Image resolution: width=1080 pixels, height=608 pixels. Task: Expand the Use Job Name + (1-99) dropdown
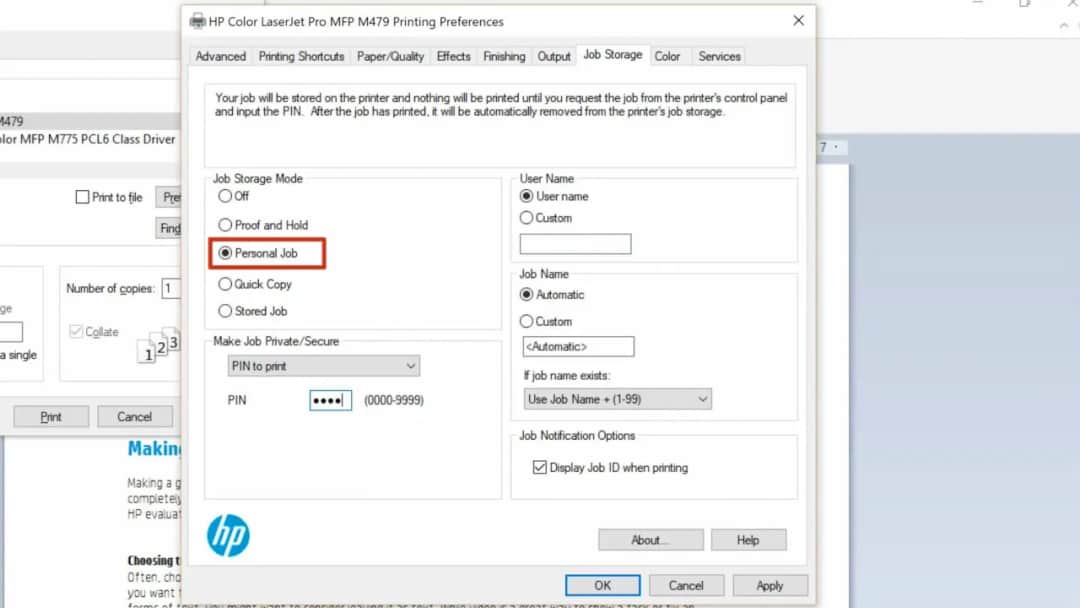coord(617,399)
